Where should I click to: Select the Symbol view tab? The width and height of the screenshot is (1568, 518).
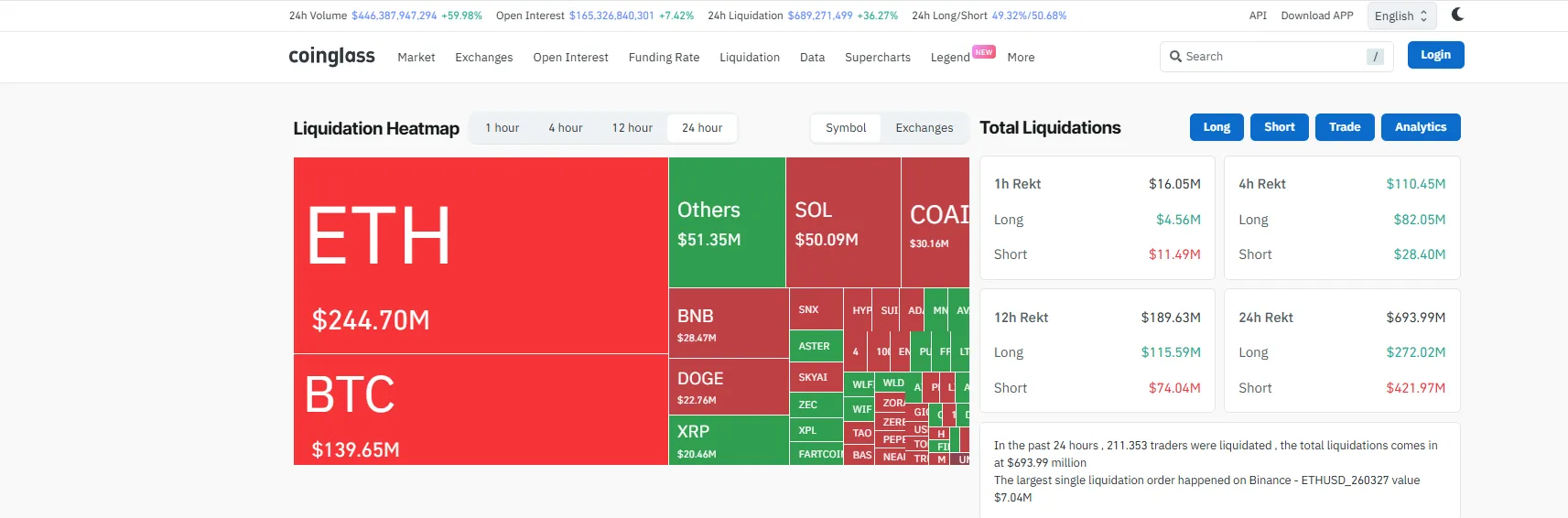[845, 128]
